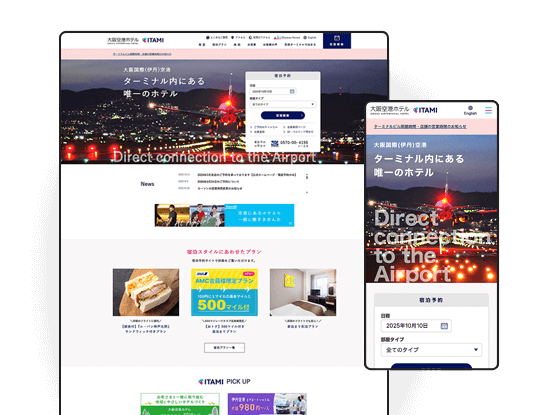Expand the room type dropdown in desktop widget
560x415 pixels.
(282, 104)
